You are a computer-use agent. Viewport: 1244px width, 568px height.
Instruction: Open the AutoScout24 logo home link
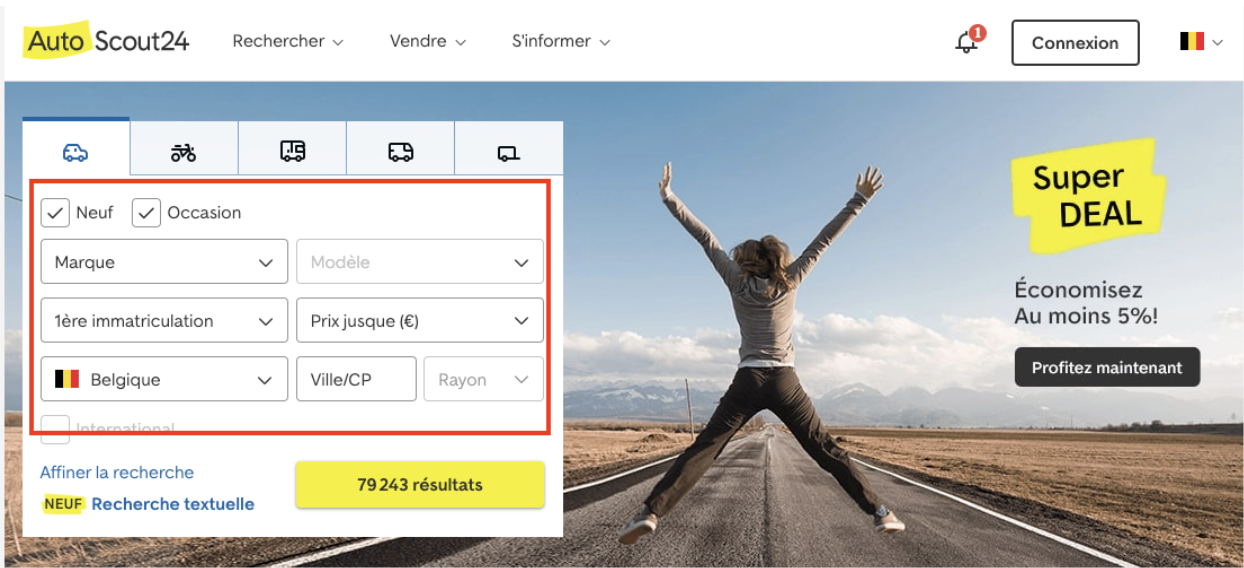pyautogui.click(x=107, y=41)
